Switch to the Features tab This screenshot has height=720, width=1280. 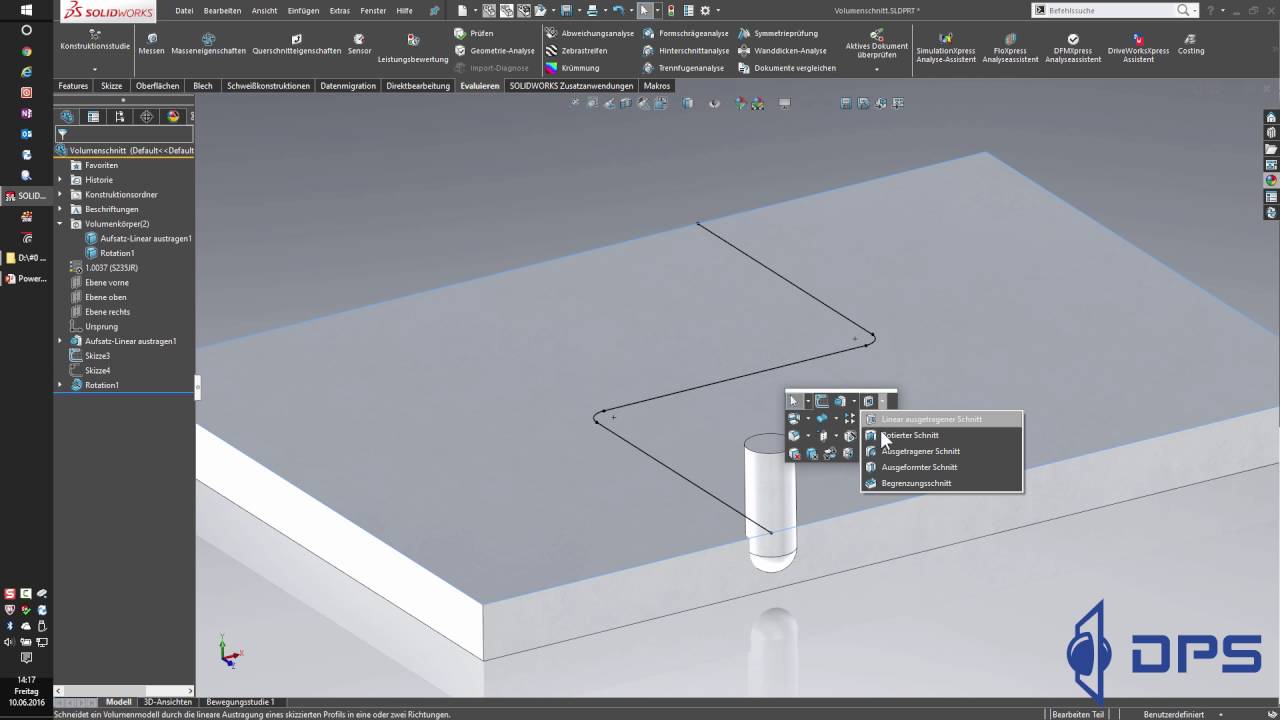pyautogui.click(x=73, y=86)
